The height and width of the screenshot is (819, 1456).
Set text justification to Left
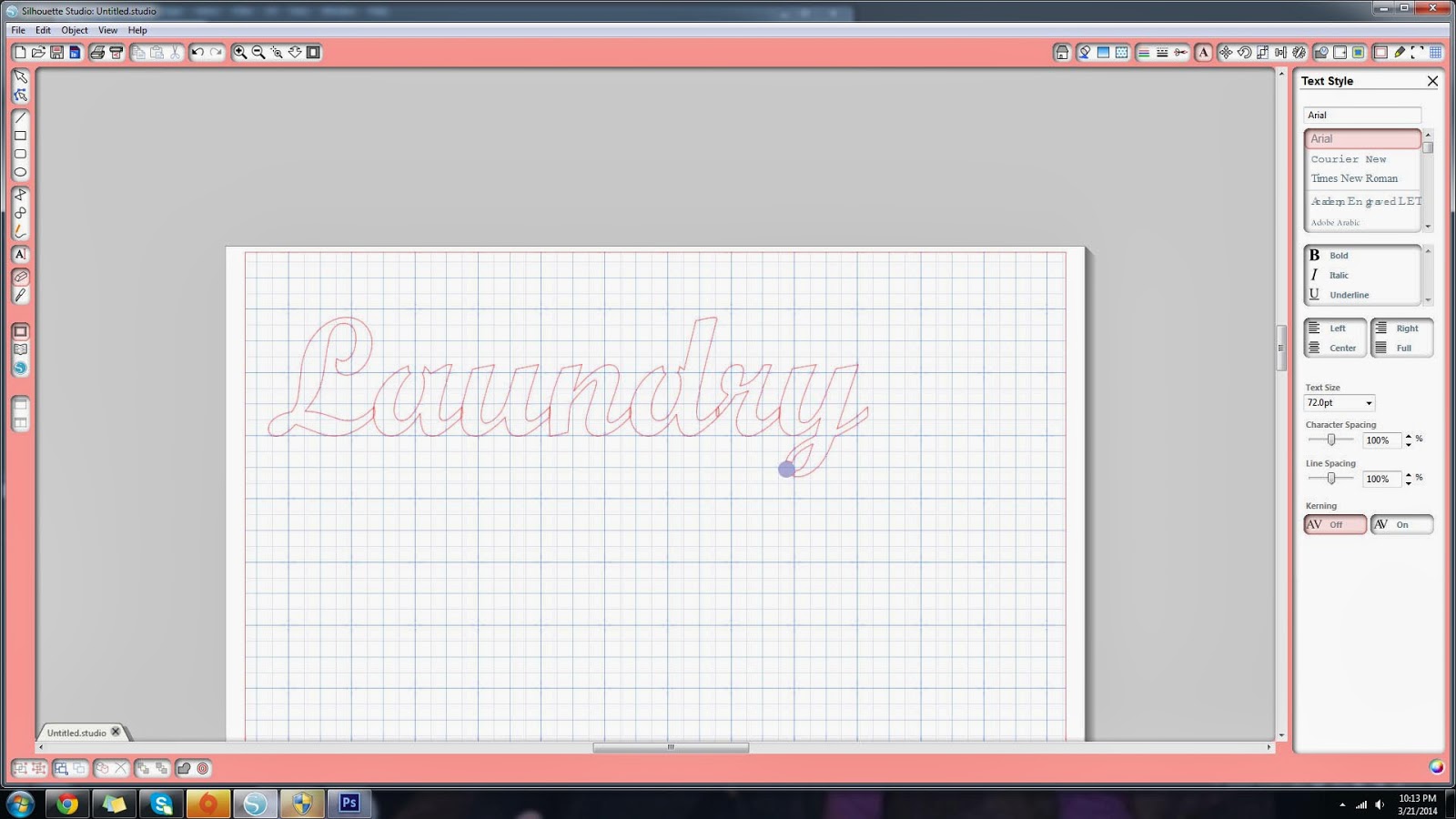(x=1335, y=329)
